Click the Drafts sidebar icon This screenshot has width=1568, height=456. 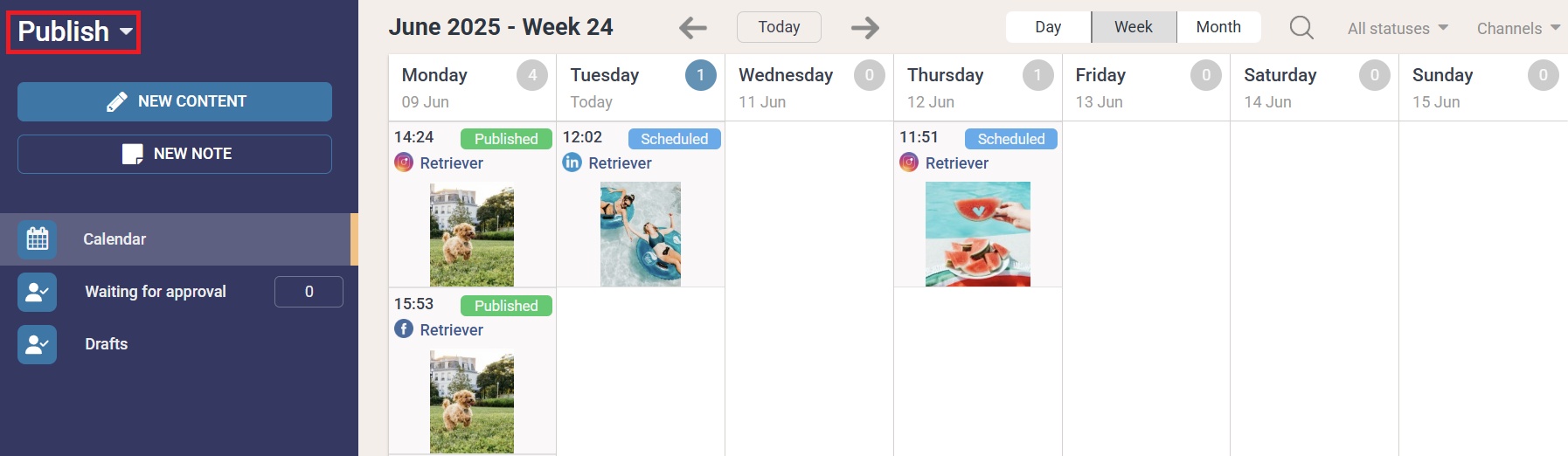38,344
